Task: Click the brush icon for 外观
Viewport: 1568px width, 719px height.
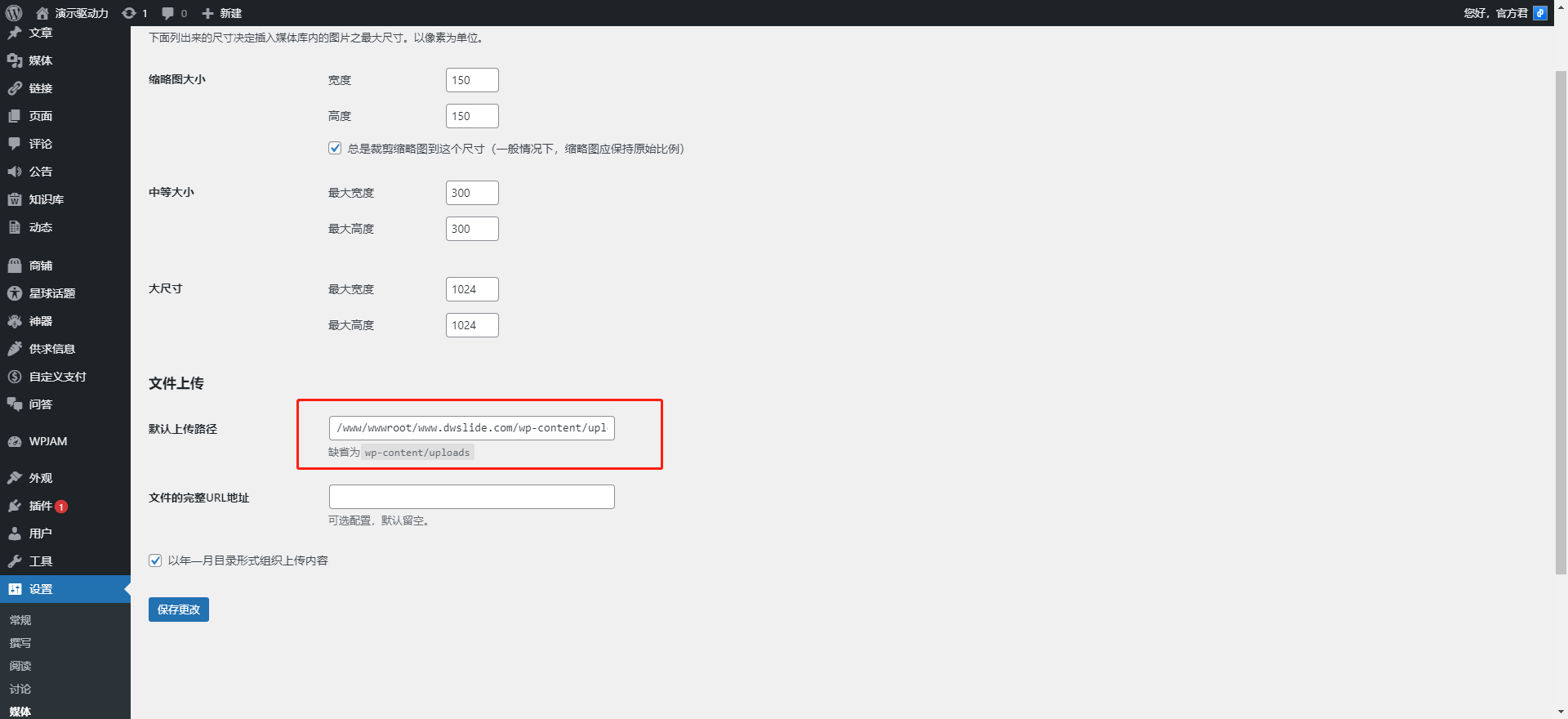Action: tap(15, 478)
